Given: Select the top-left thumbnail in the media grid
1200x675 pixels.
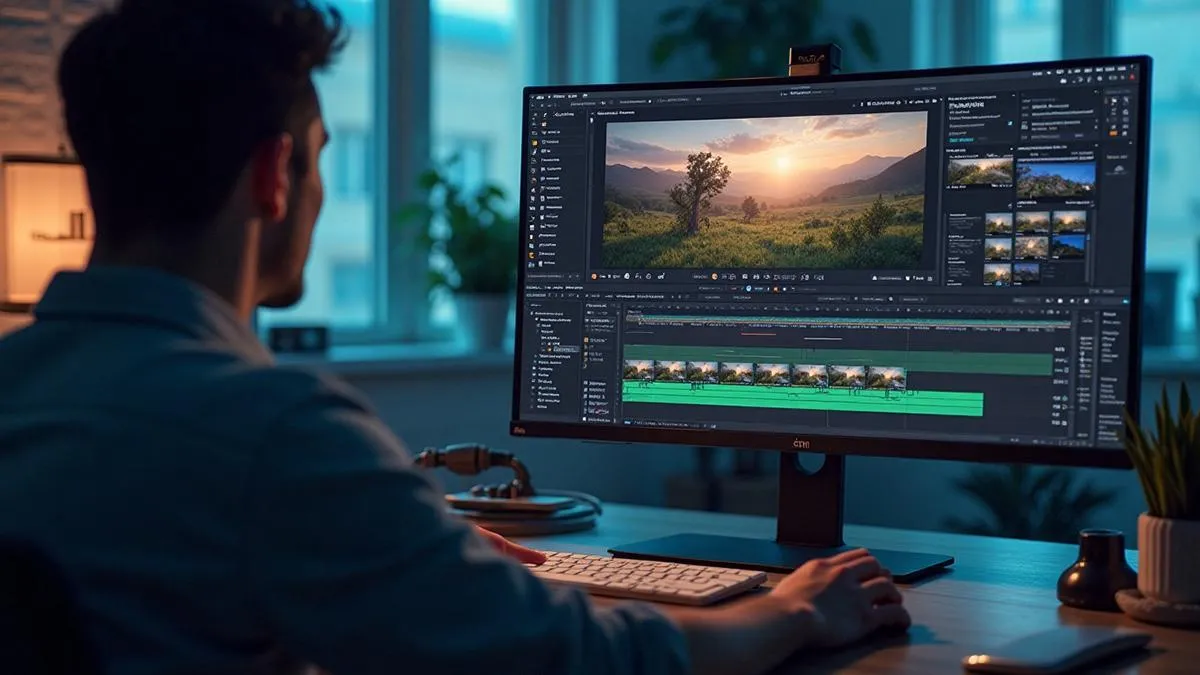Looking at the screenshot, I should click(x=998, y=222).
